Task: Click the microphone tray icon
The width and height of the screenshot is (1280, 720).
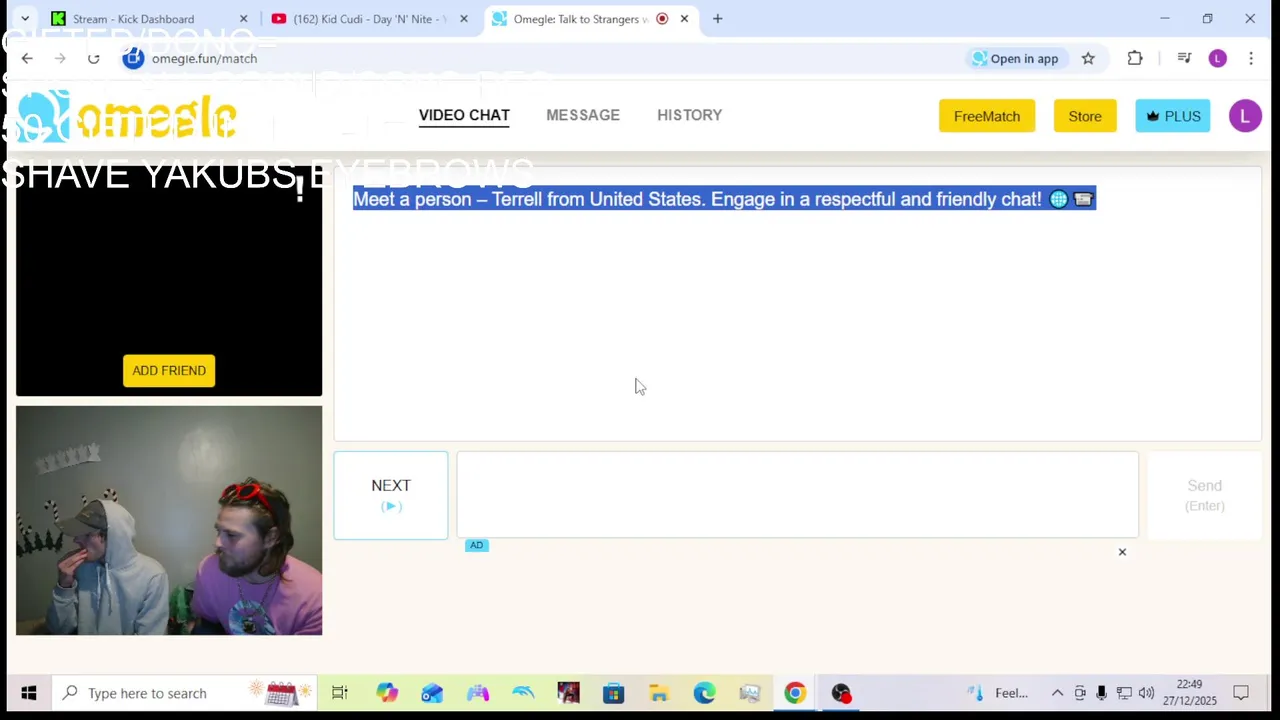Action: (1101, 693)
